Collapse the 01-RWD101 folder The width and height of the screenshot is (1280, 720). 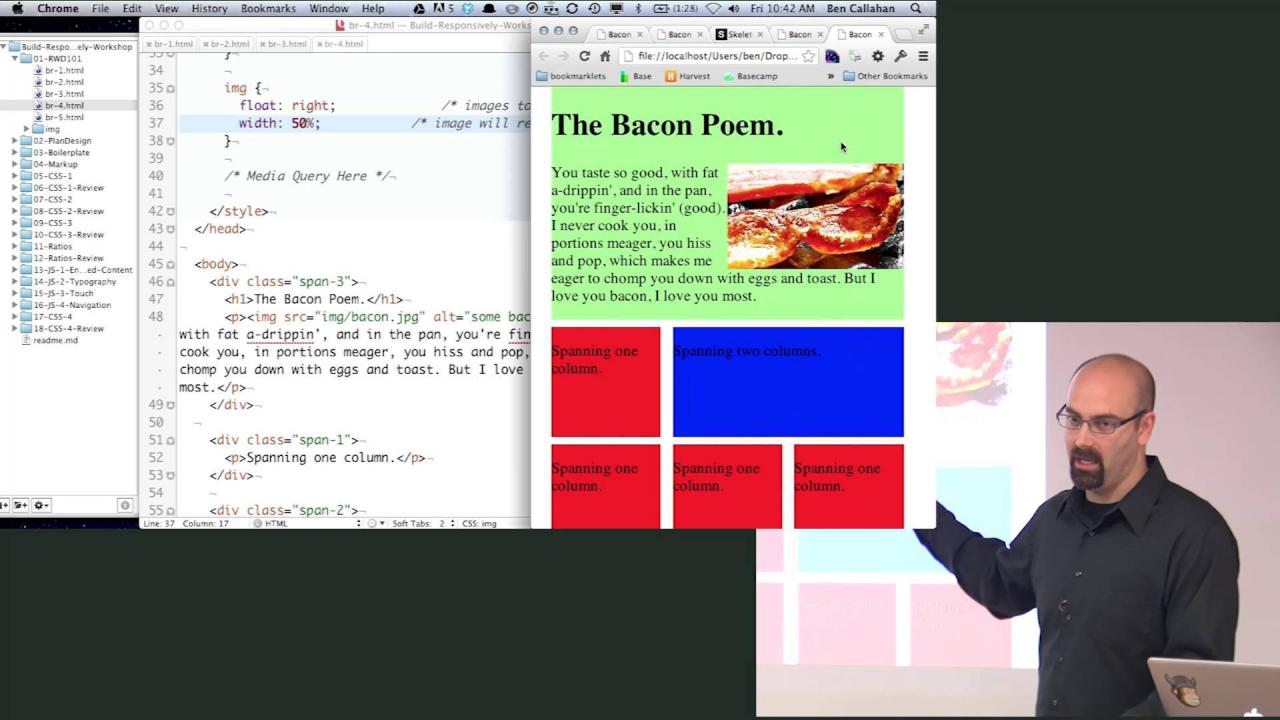pyautogui.click(x=15, y=58)
